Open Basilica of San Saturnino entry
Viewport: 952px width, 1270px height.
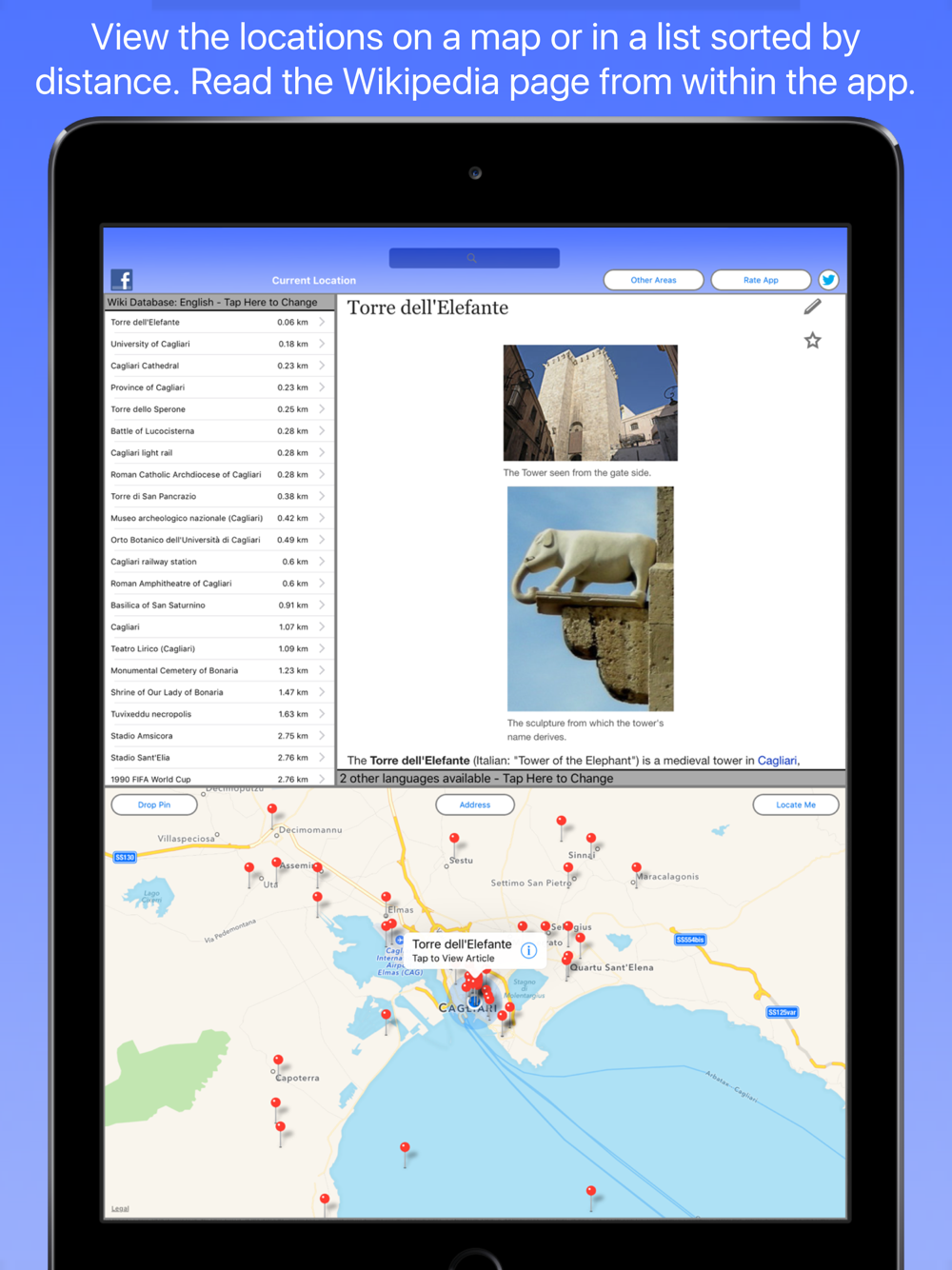220,605
